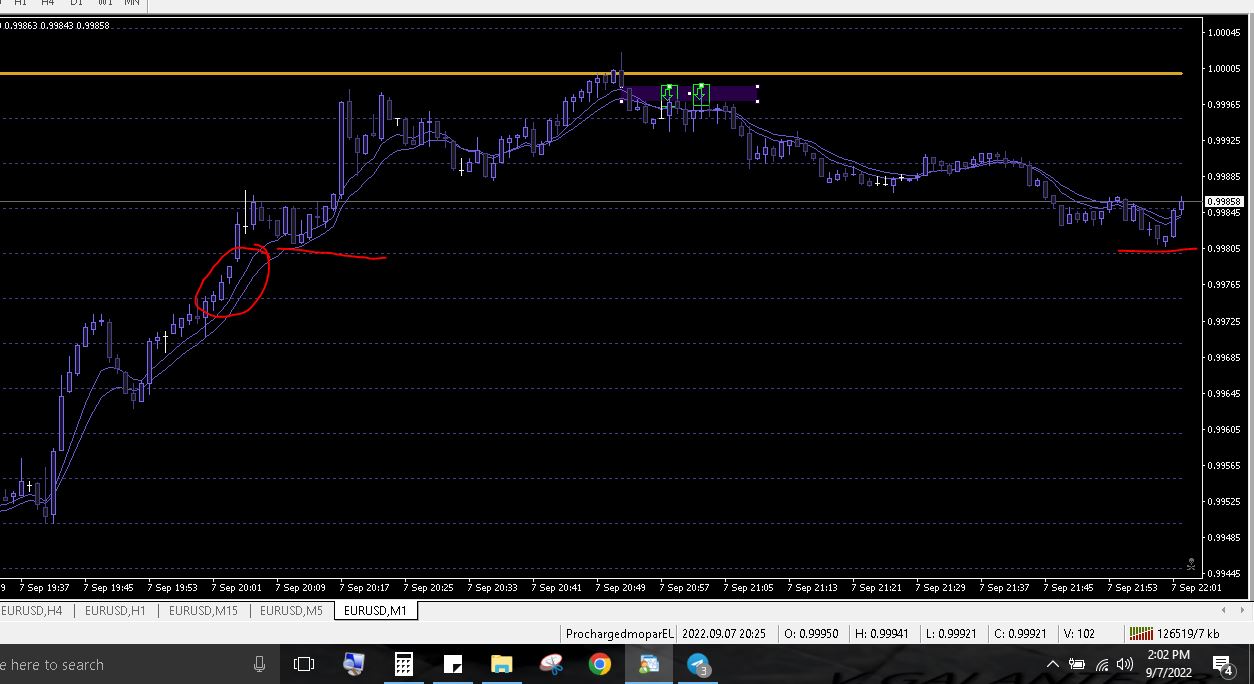
Task: Click the OHLC values text at chart top-left
Action: 56,26
